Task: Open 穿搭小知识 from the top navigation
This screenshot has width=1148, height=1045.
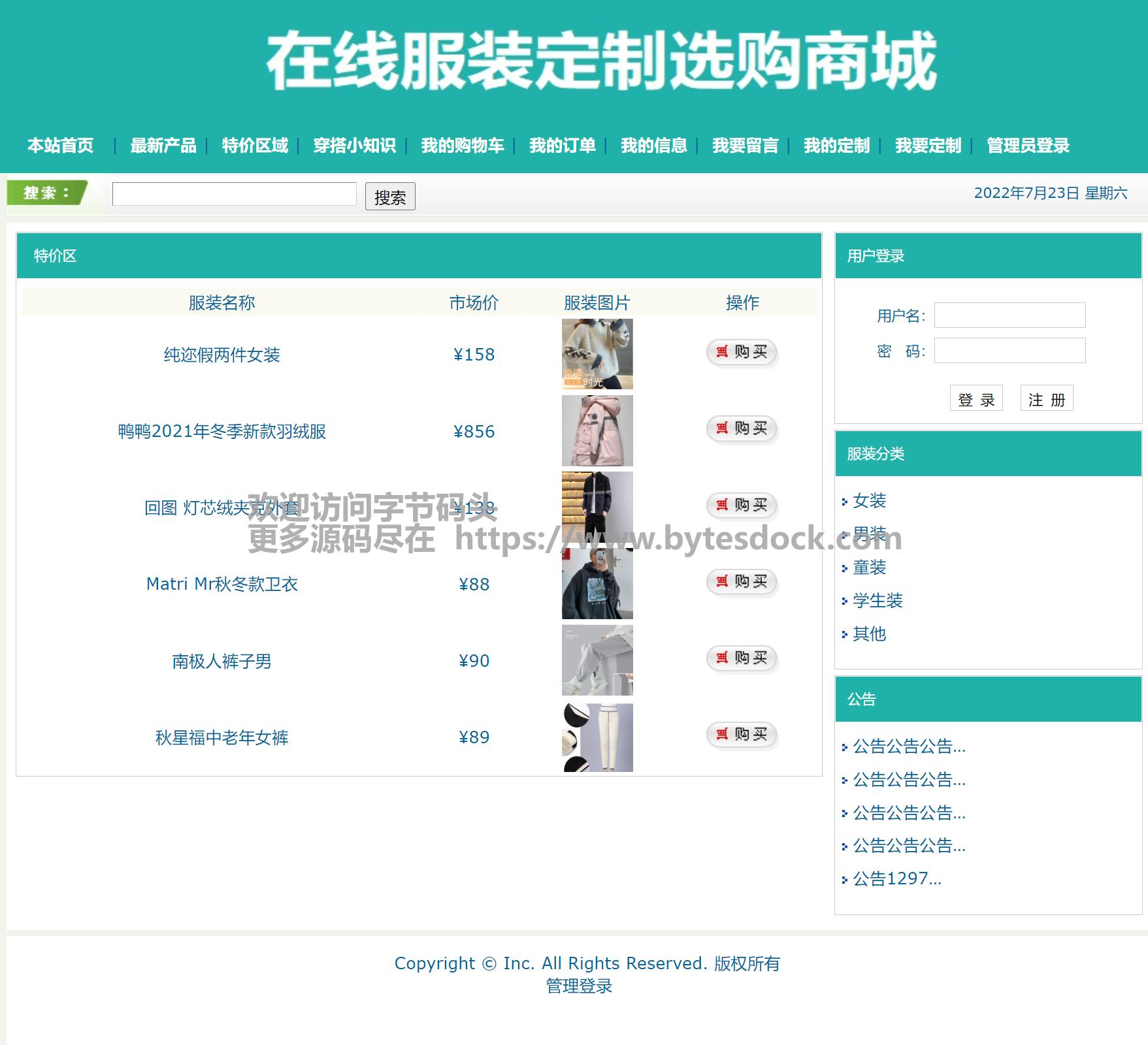Action: pos(354,146)
